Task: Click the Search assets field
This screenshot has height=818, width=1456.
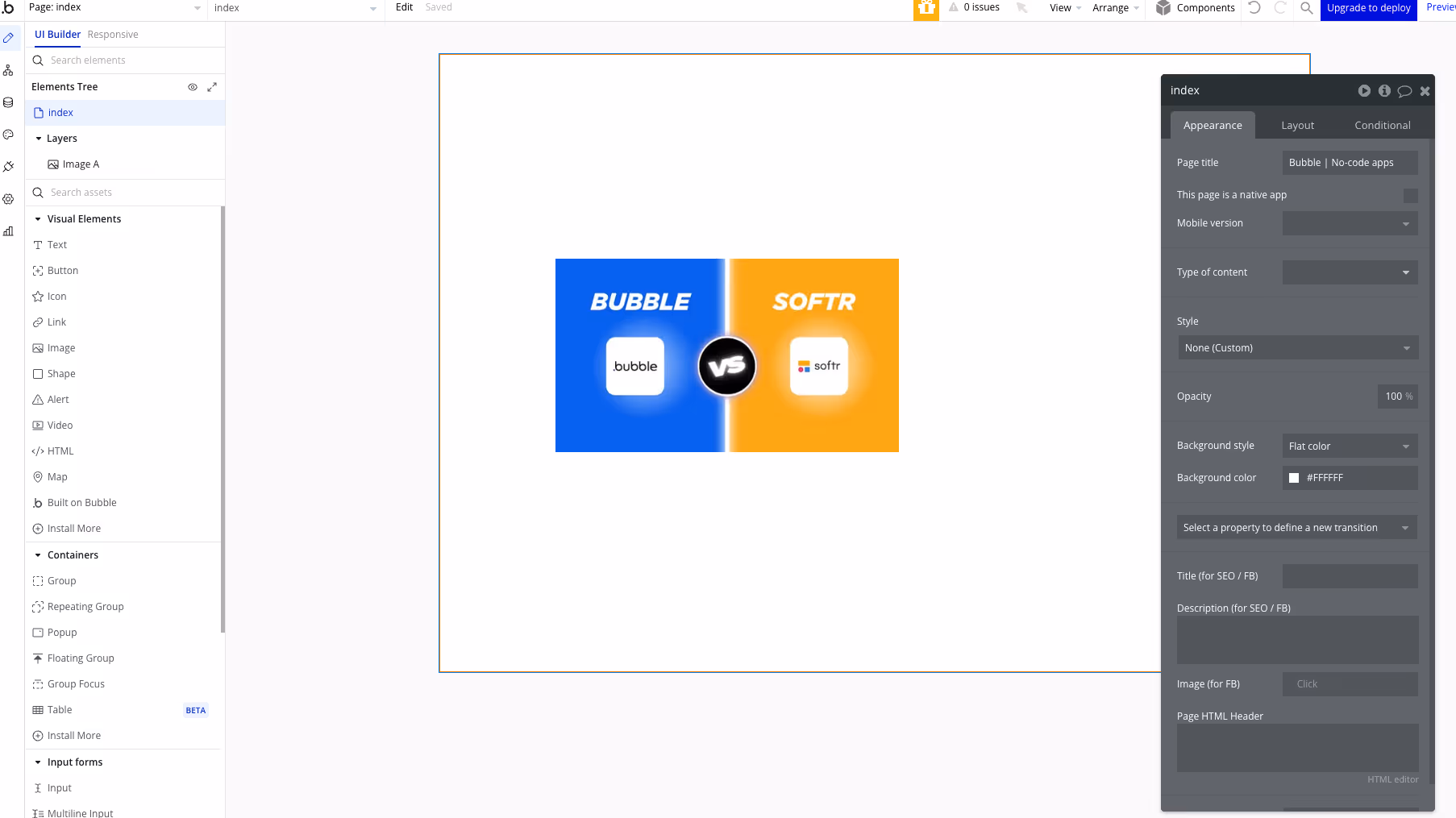Action: [x=126, y=193]
